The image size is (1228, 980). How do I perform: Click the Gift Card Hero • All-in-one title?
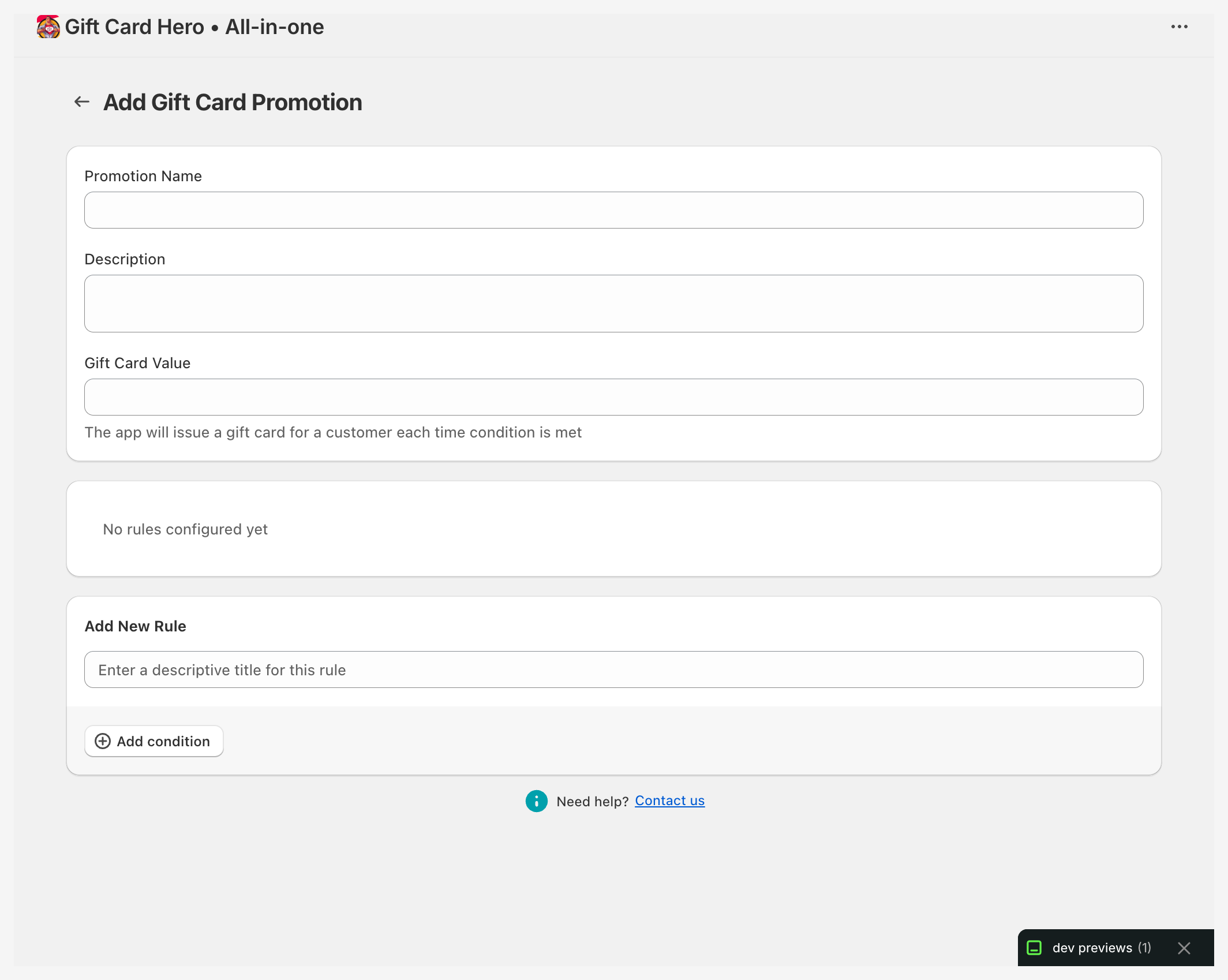[x=194, y=27]
